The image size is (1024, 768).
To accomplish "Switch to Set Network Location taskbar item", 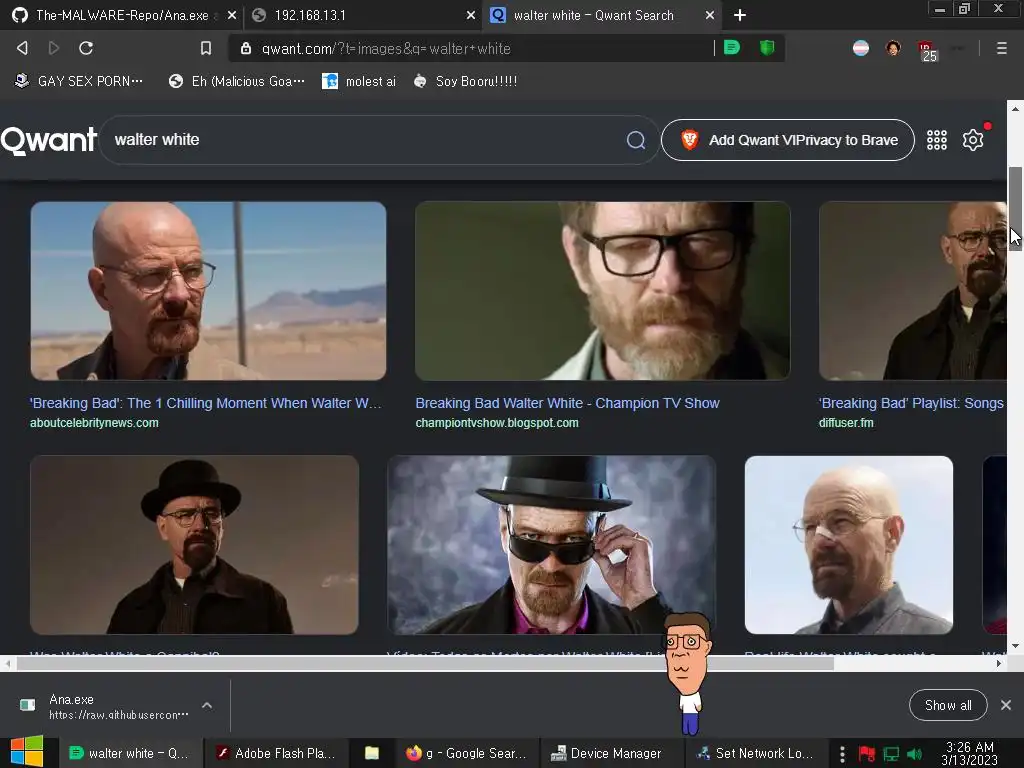I will (756, 753).
